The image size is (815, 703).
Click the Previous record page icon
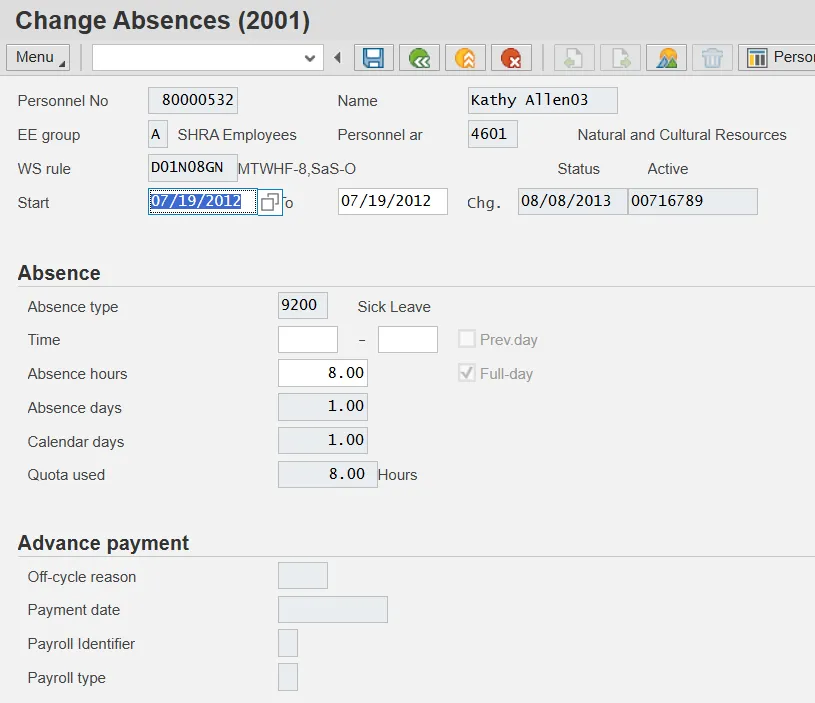point(574,58)
